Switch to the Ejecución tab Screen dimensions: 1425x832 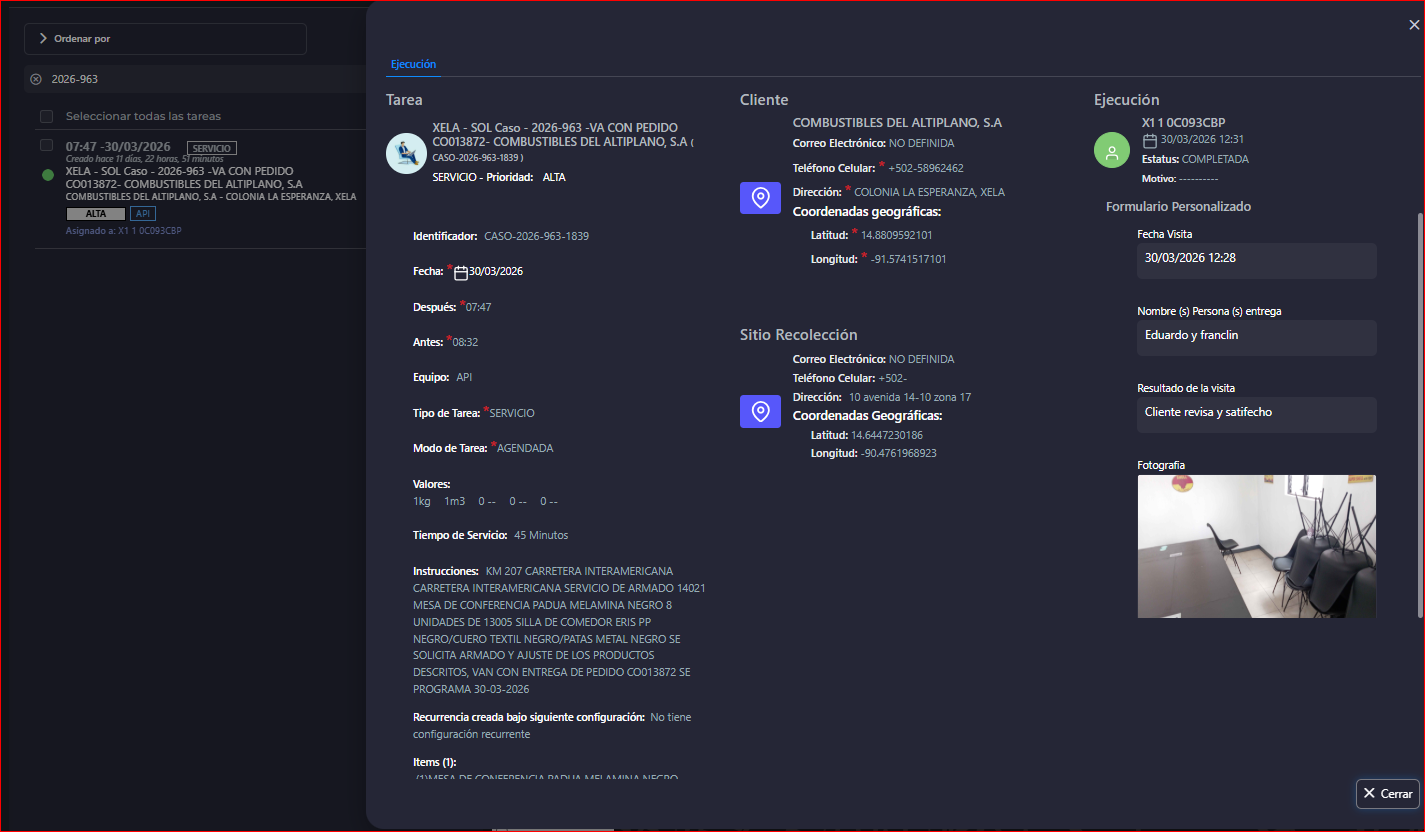413,64
